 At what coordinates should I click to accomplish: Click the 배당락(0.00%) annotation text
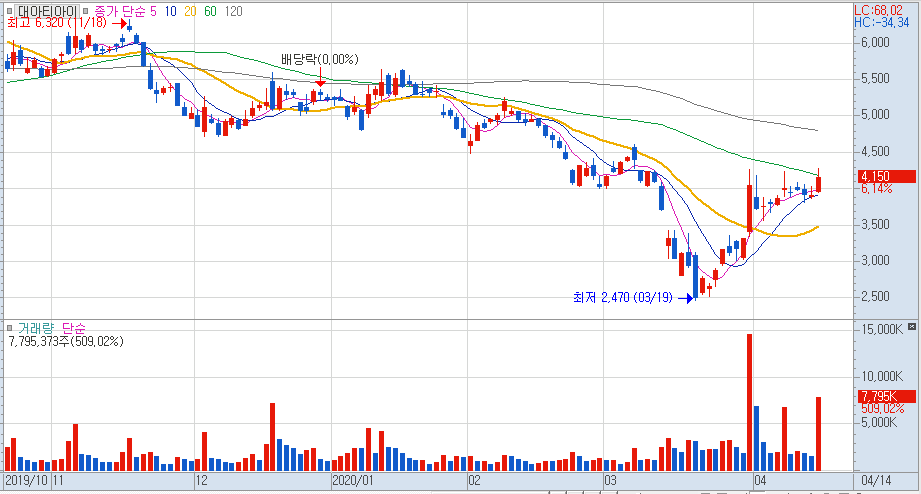(320, 59)
